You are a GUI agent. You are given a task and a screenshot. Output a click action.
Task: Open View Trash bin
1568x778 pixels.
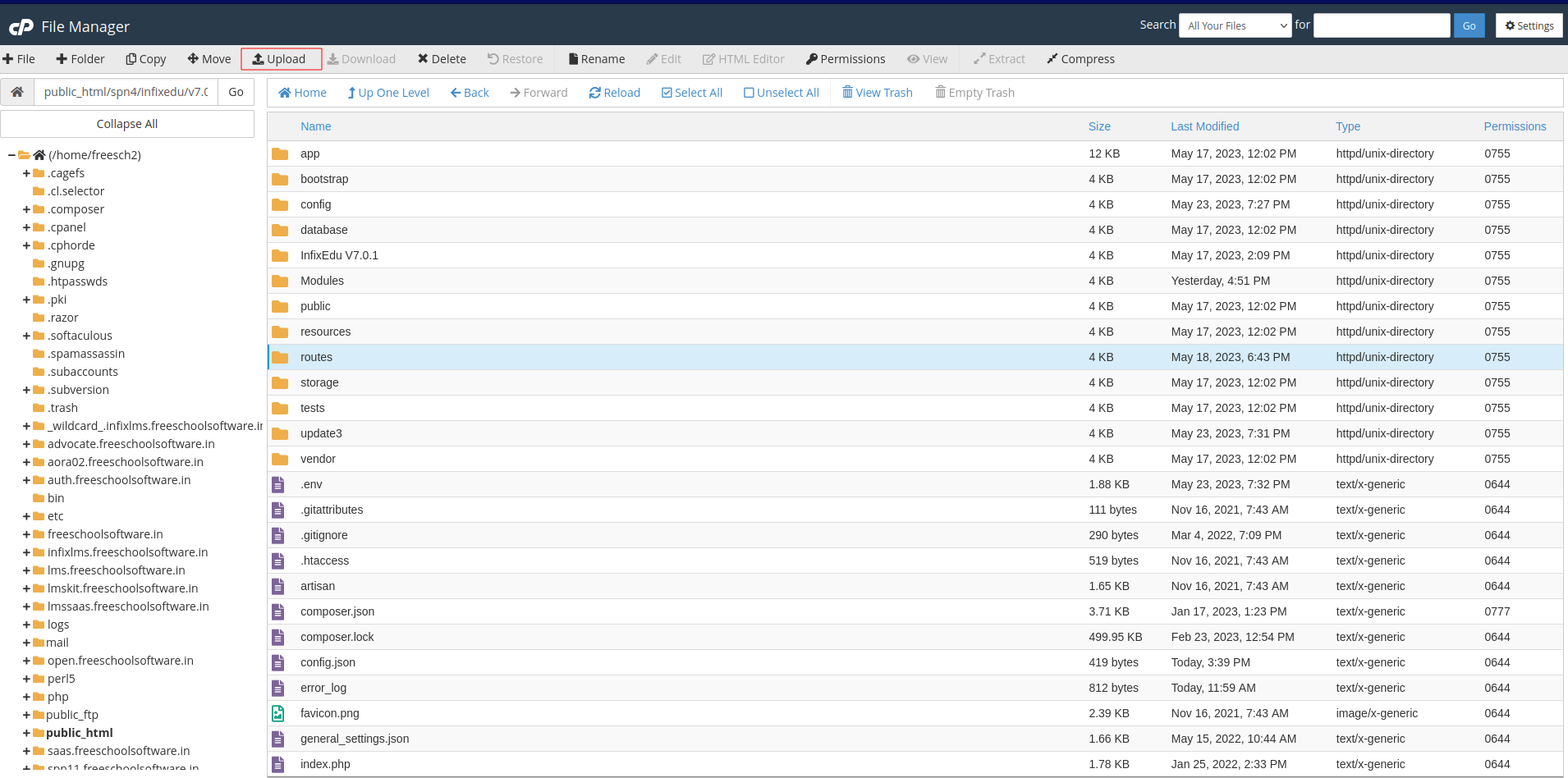(877, 93)
